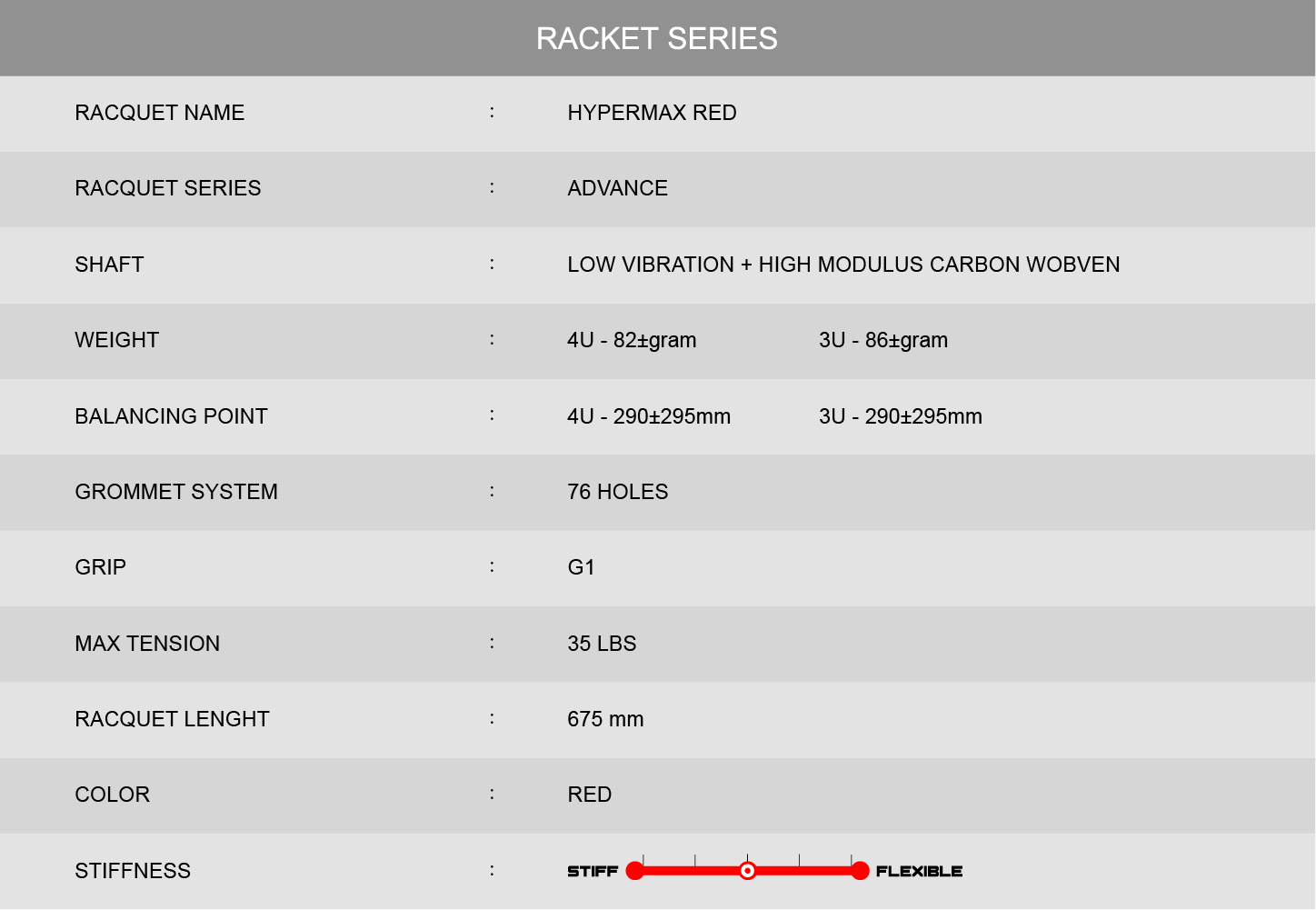Select the 675 mm length value
This screenshot has height=910, width=1316.
pos(605,719)
